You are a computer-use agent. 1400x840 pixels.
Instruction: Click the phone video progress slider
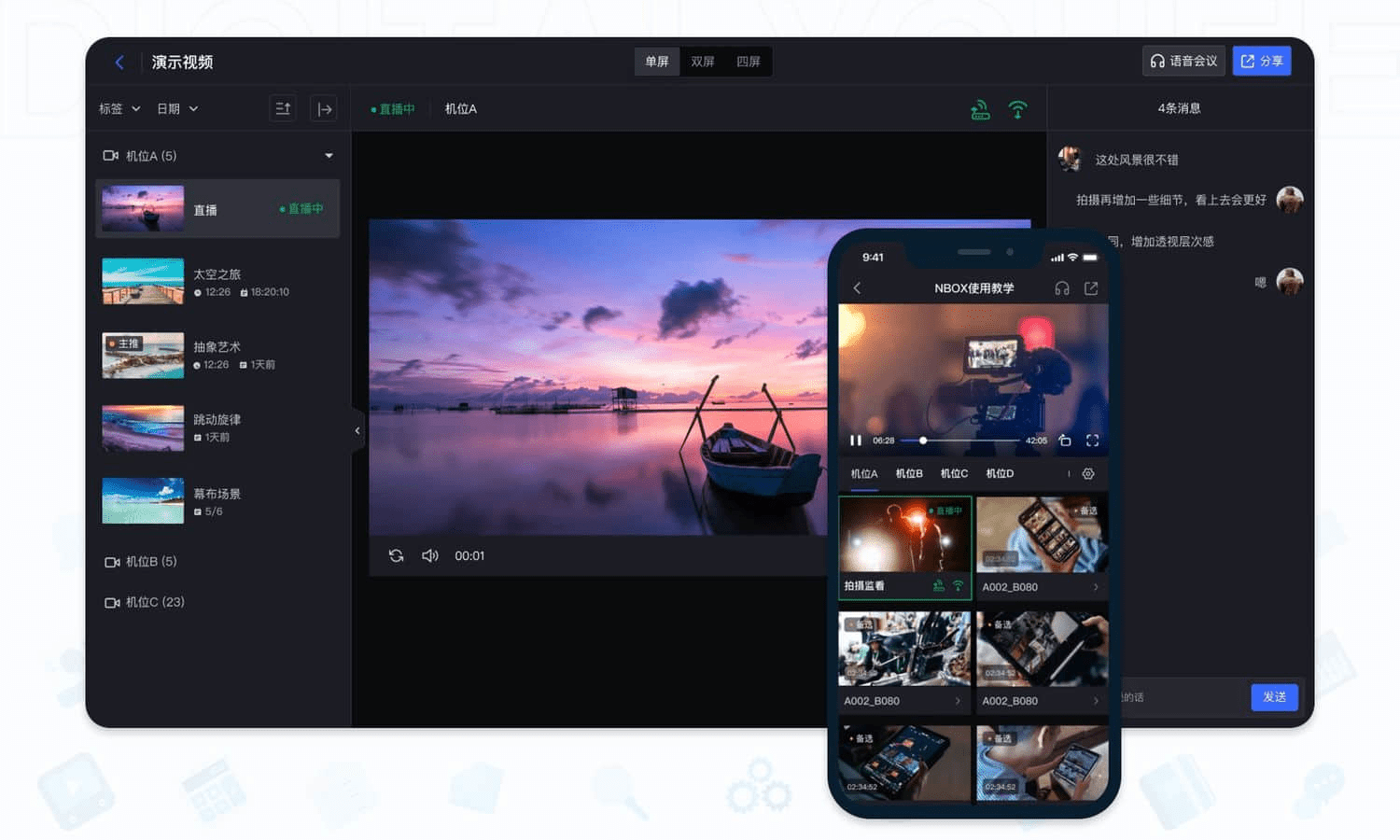coord(959,441)
